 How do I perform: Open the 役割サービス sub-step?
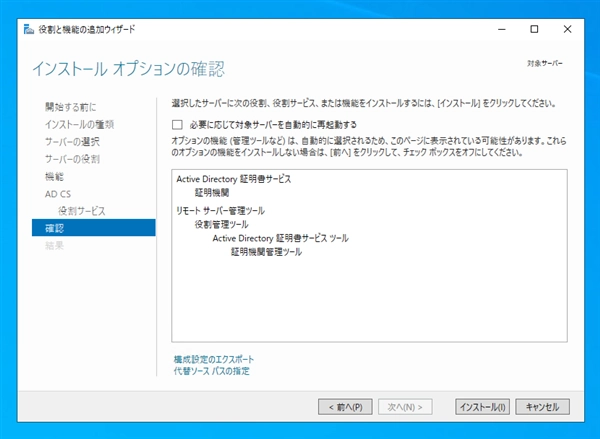[82, 211]
